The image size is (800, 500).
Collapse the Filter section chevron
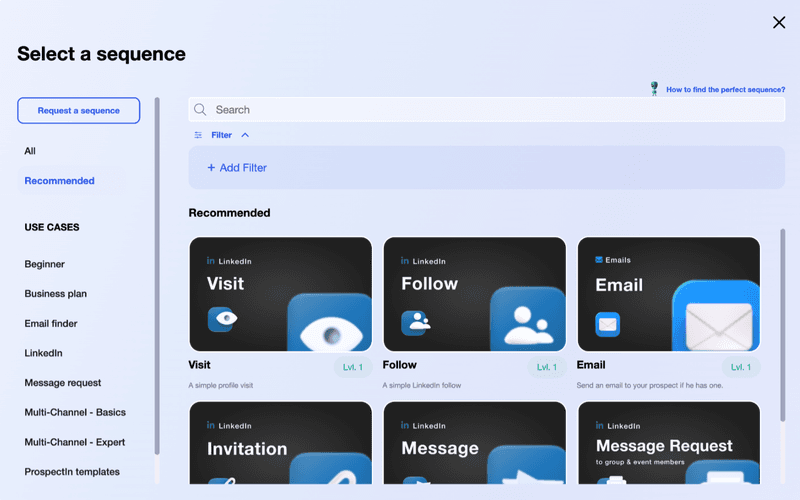[x=245, y=135]
